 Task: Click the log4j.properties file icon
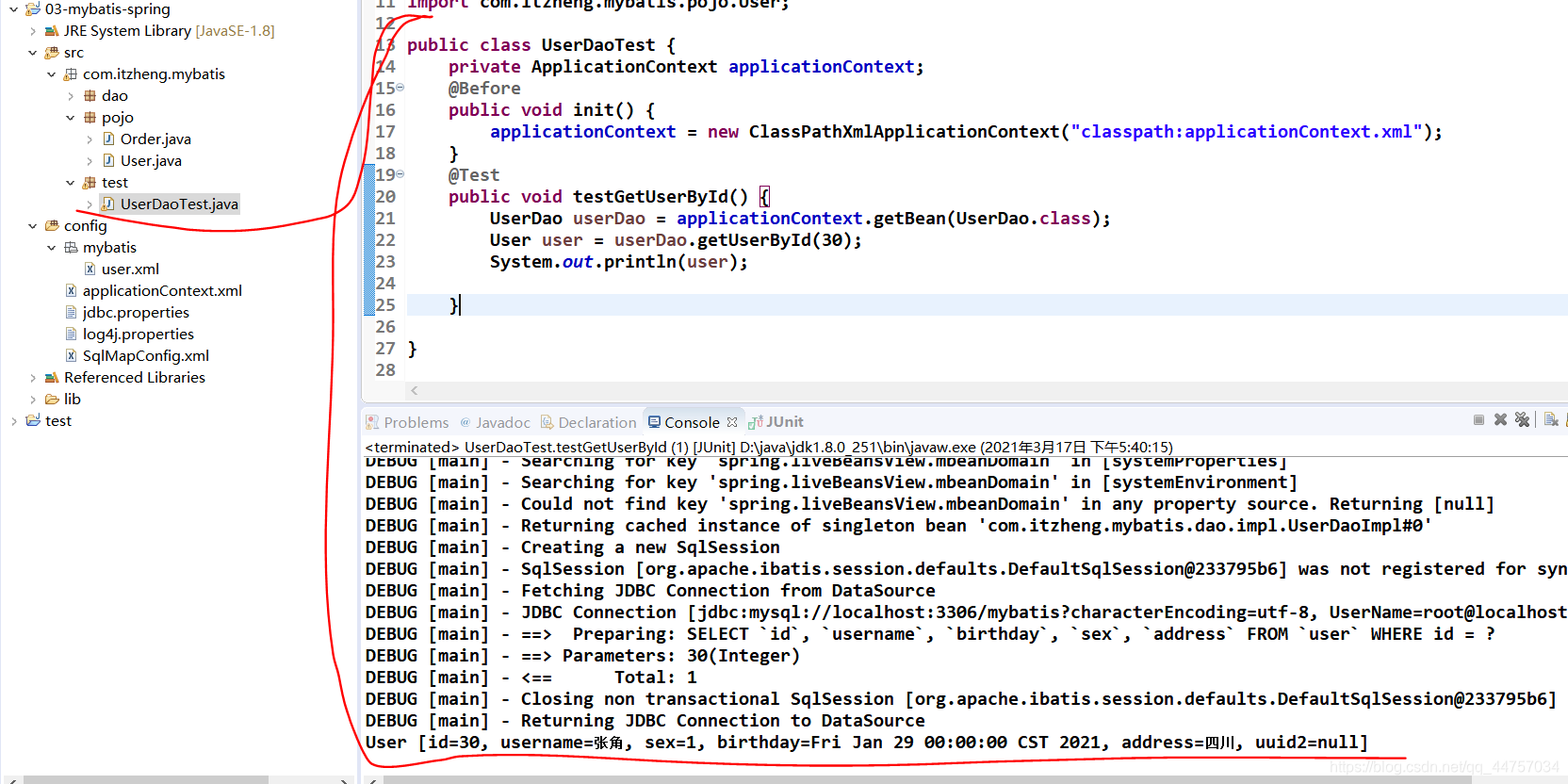71,334
